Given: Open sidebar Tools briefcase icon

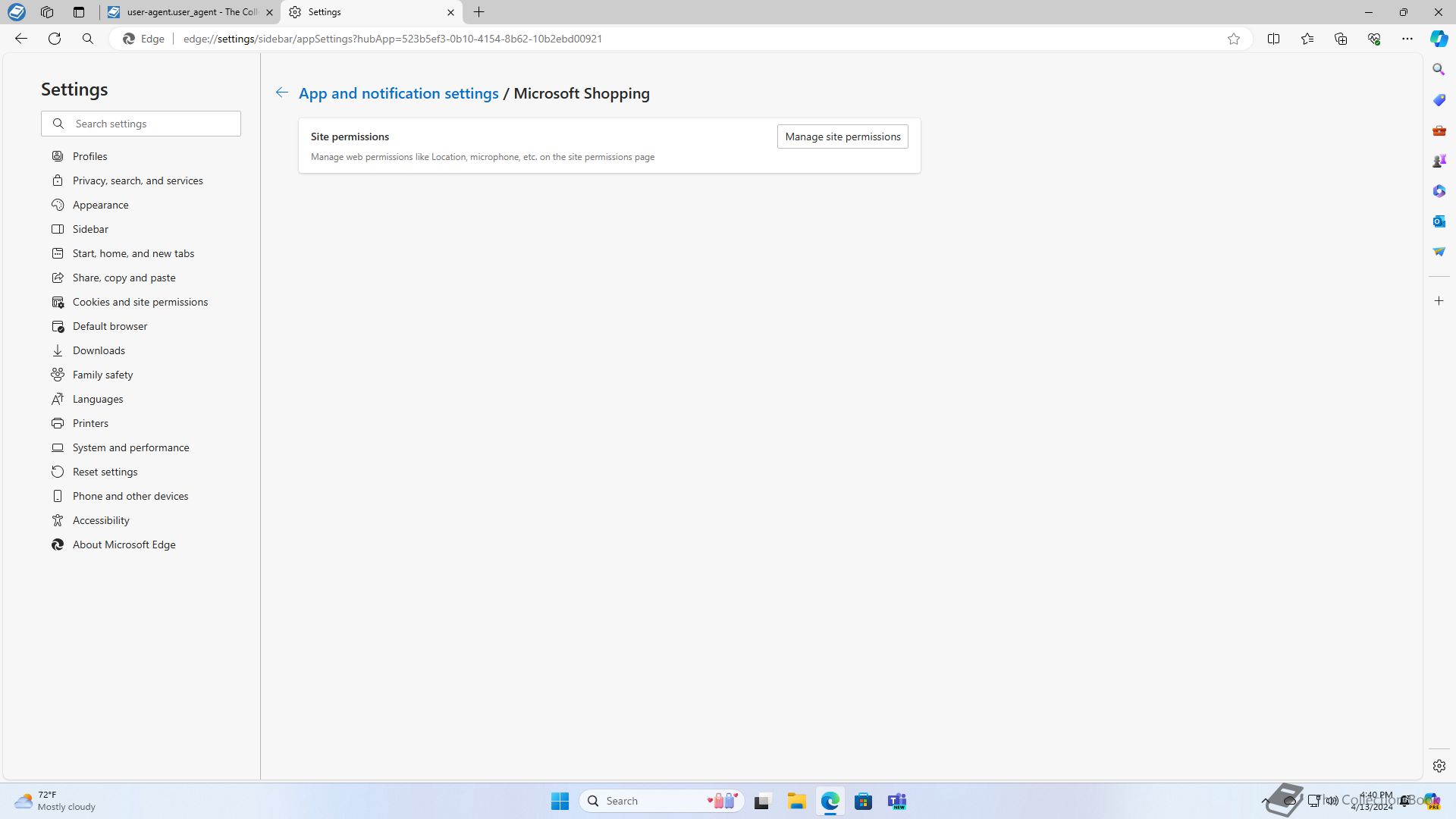Looking at the screenshot, I should click(x=1439, y=130).
